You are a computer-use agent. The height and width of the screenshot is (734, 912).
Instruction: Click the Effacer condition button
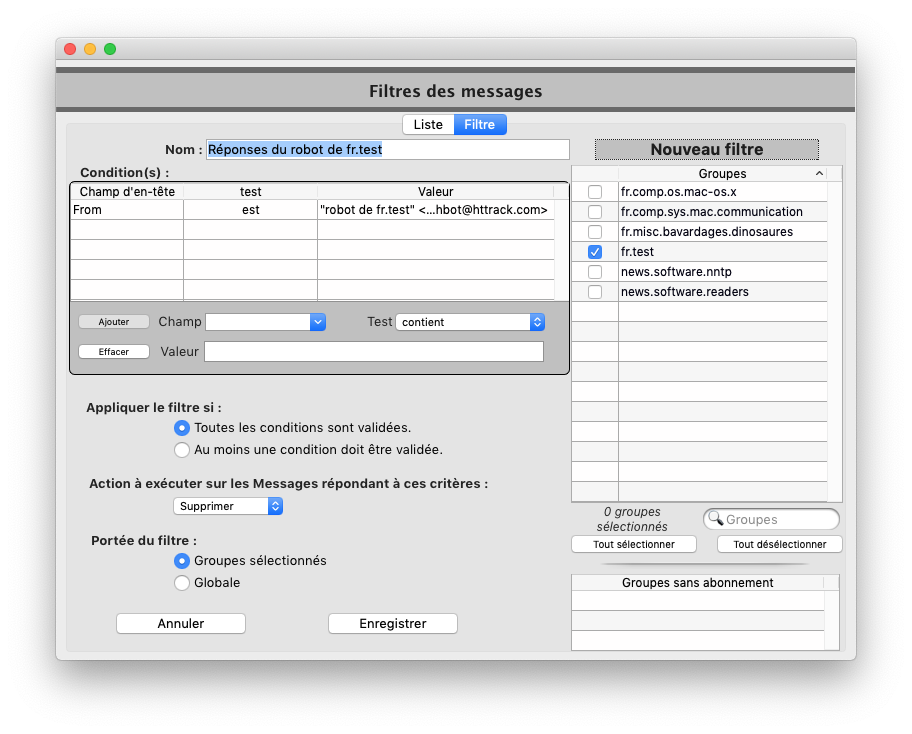point(114,352)
